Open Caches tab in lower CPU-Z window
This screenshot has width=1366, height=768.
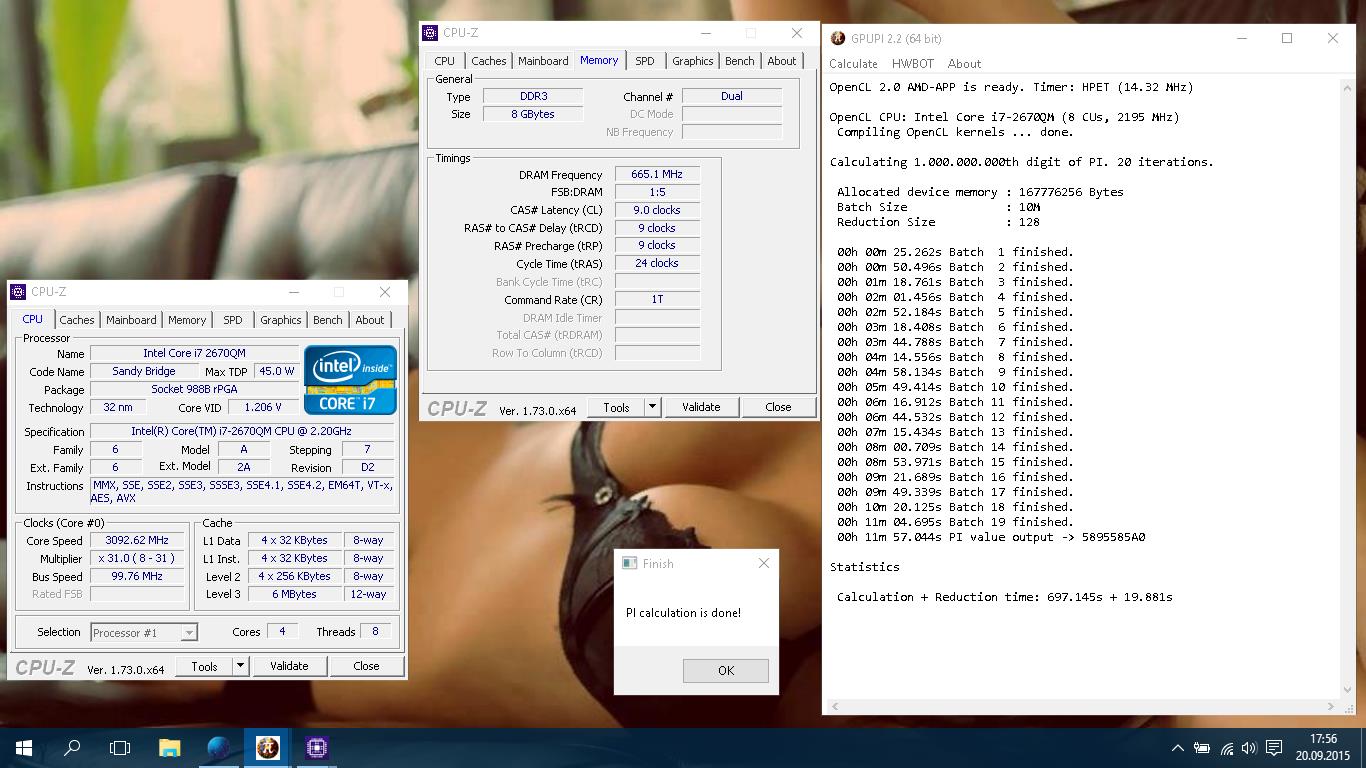coord(77,320)
